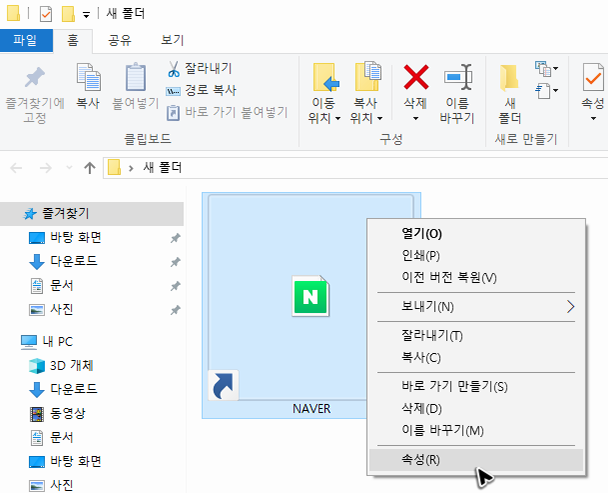Switch to the Home (홈) tab
The width and height of the screenshot is (608, 493).
coord(73,40)
